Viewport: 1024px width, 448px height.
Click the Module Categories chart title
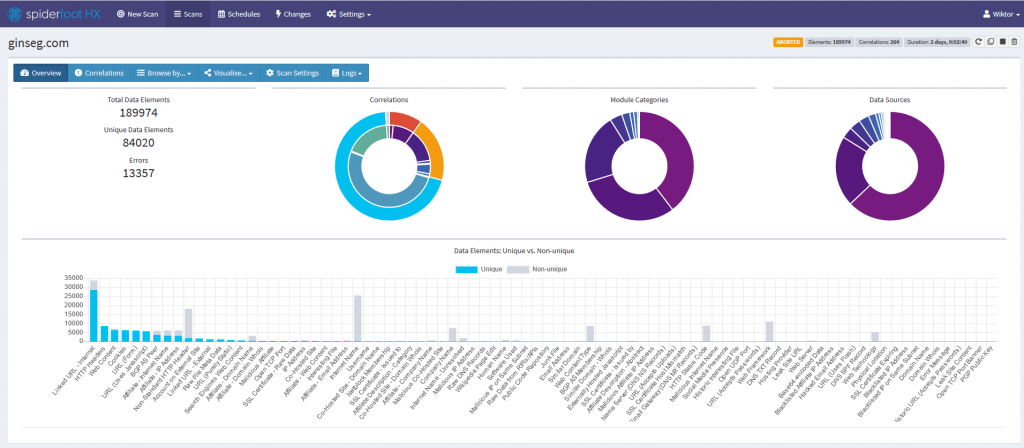(x=639, y=100)
